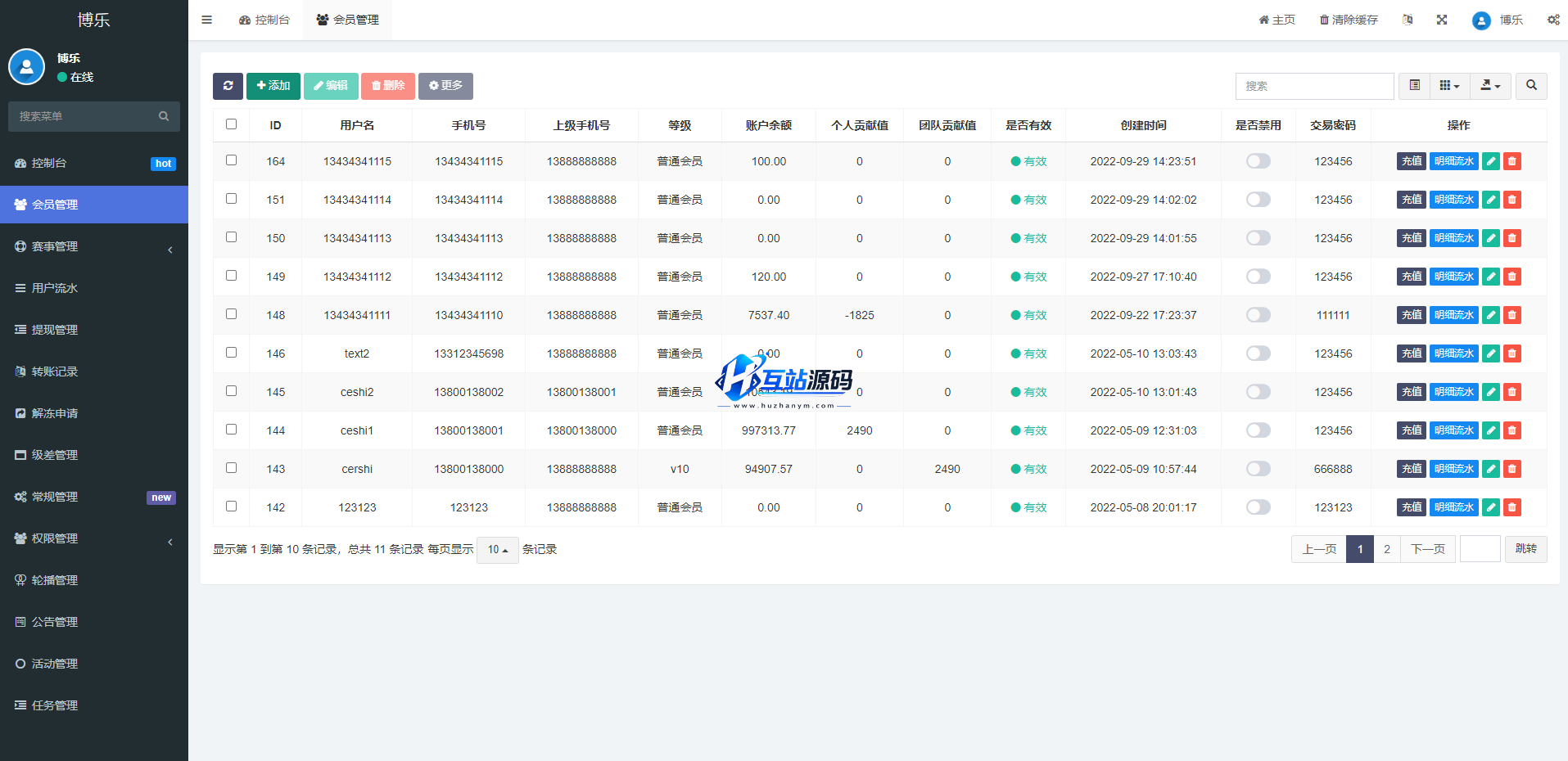The image size is (1568, 761).
Task: Click the green 添加 button
Action: [x=273, y=86]
